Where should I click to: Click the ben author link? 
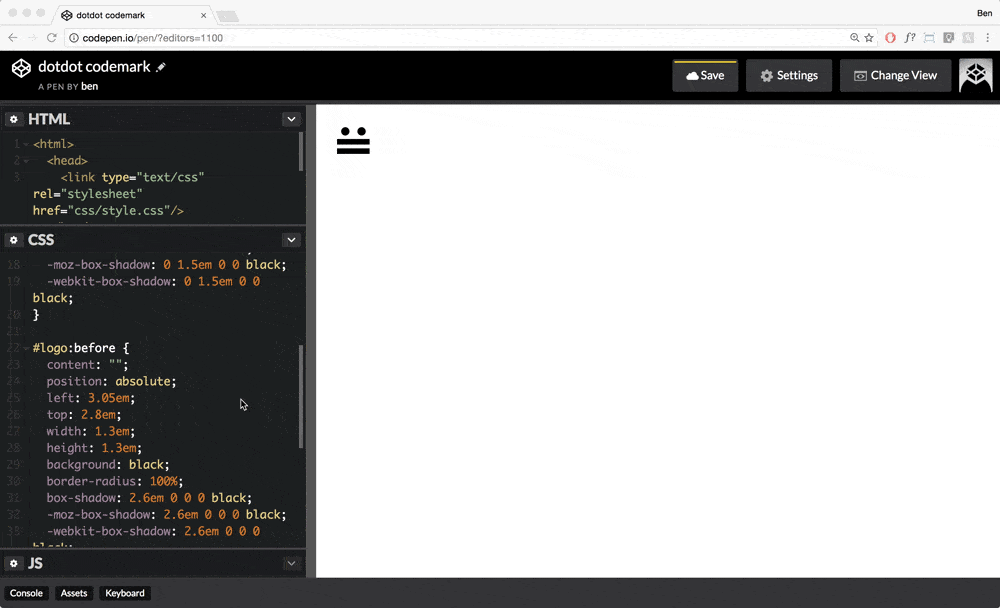tap(89, 86)
